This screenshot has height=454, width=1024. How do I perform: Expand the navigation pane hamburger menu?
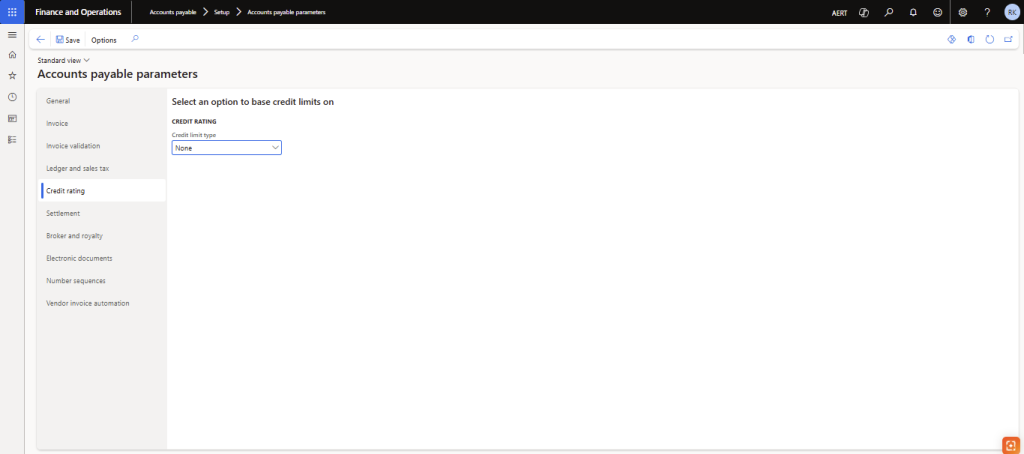point(12,35)
